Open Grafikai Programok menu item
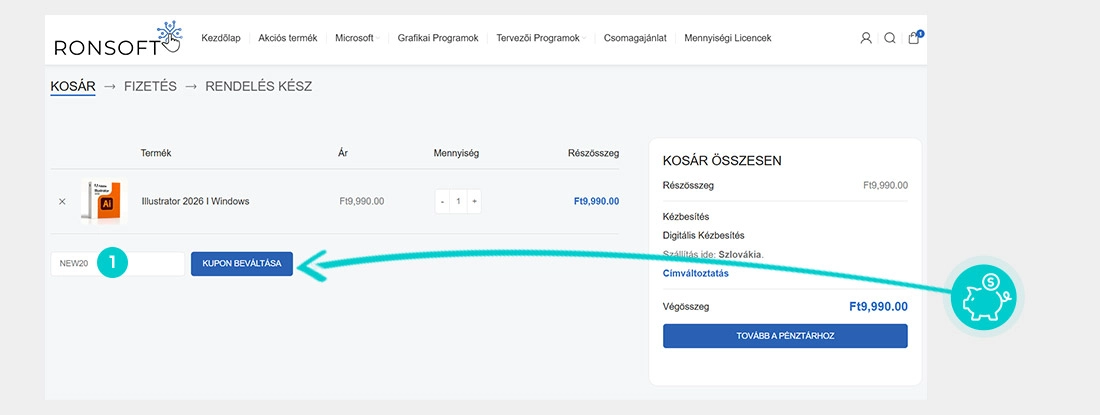 pyautogui.click(x=438, y=38)
